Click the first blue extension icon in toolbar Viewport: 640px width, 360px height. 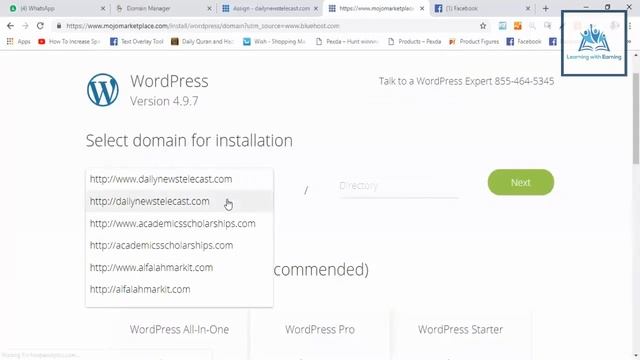[x=502, y=26]
